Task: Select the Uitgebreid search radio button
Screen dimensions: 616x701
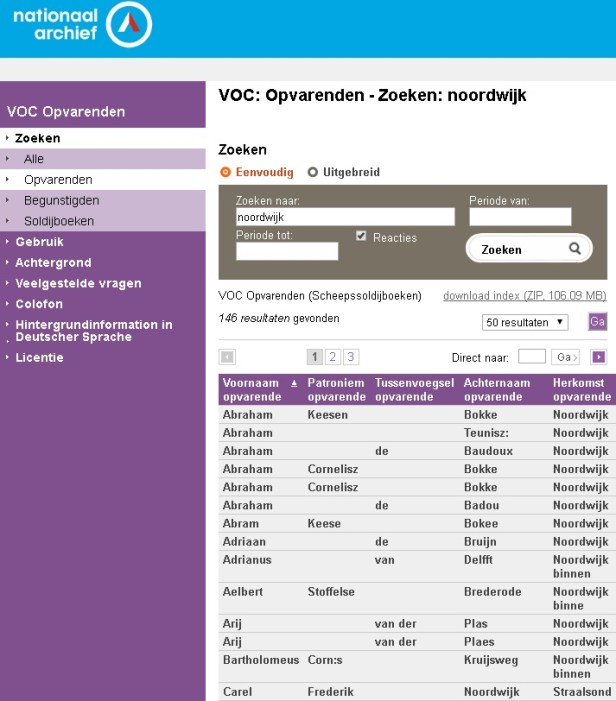Action: pos(312,172)
